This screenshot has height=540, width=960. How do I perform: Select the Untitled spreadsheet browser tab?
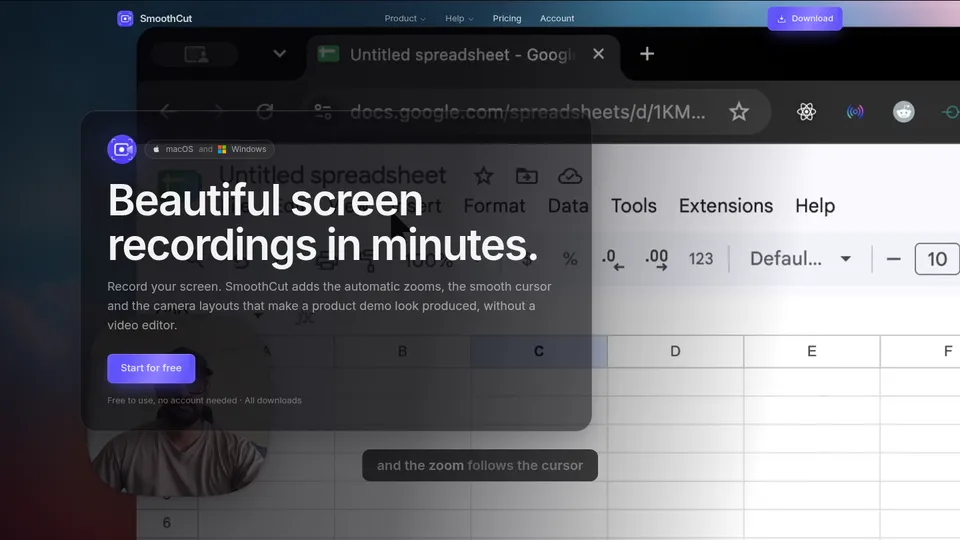click(x=462, y=55)
